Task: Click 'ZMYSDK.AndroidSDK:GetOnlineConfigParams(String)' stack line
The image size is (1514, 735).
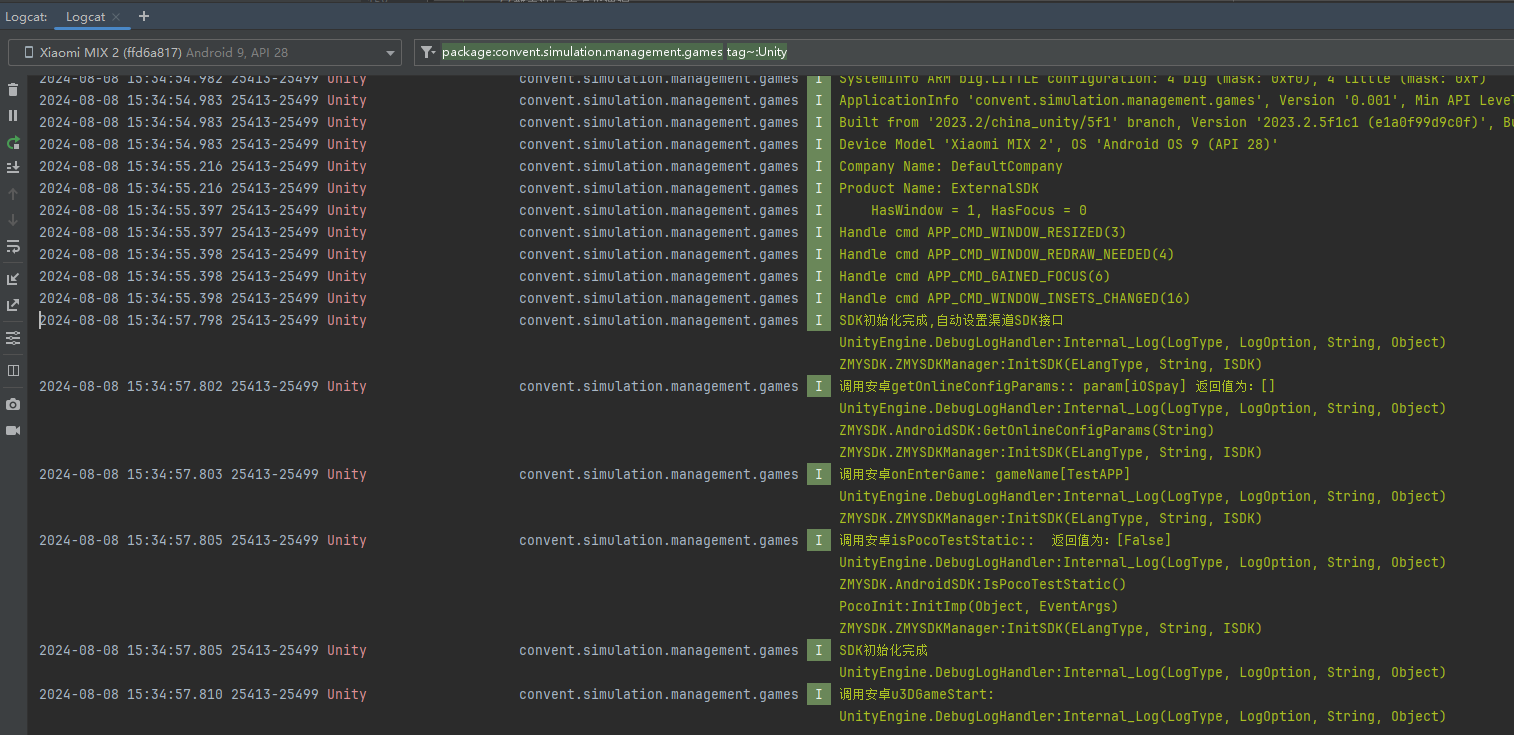Action: [x=1027, y=430]
